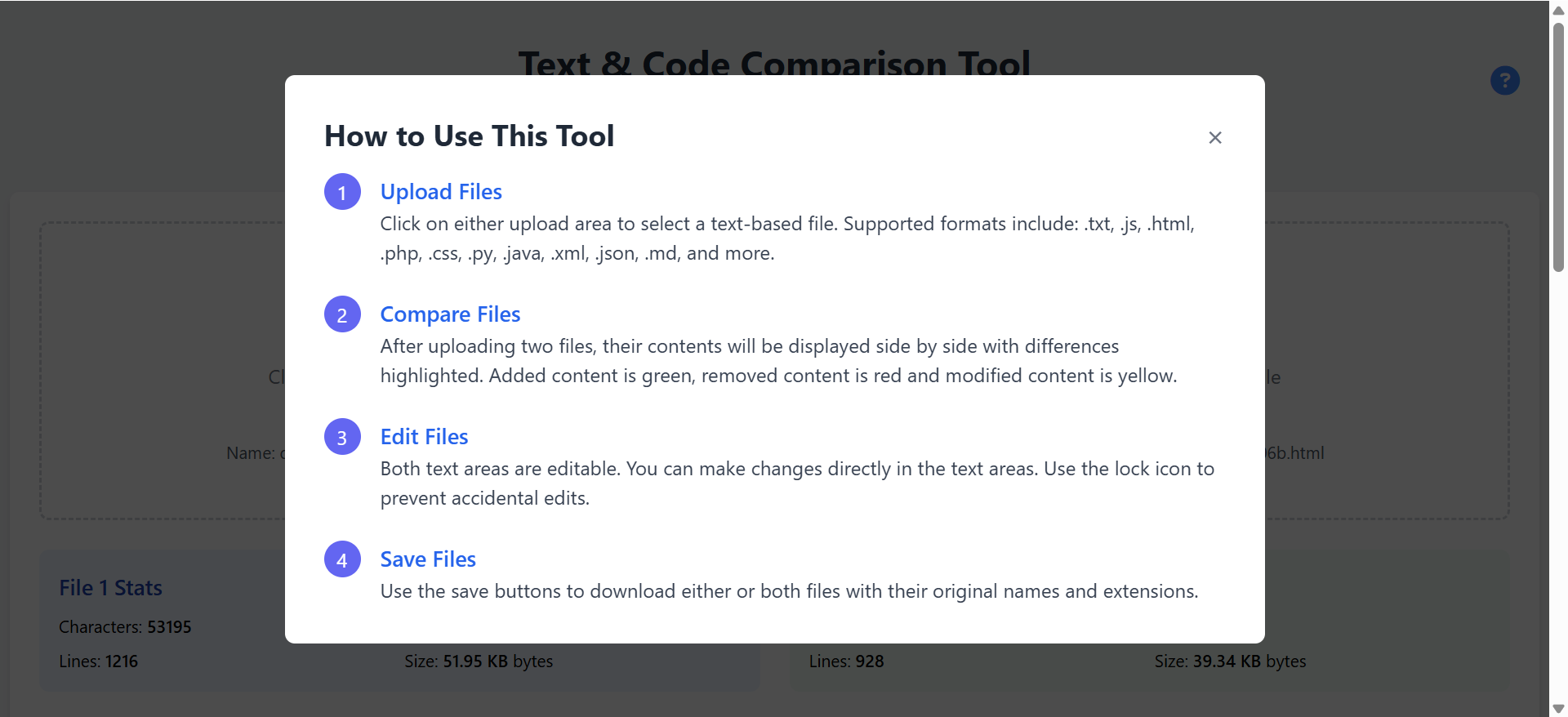1568x717 pixels.
Task: Click the Lines: 928 stat text
Action: pos(845,661)
